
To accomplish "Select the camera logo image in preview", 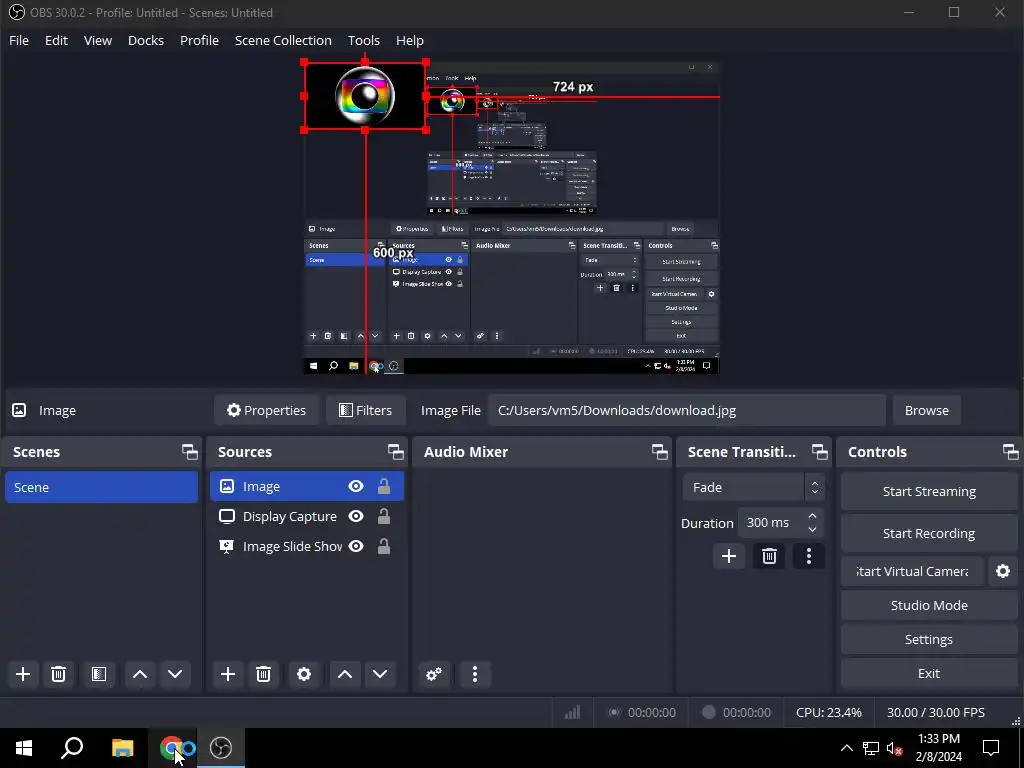I will (x=365, y=96).
